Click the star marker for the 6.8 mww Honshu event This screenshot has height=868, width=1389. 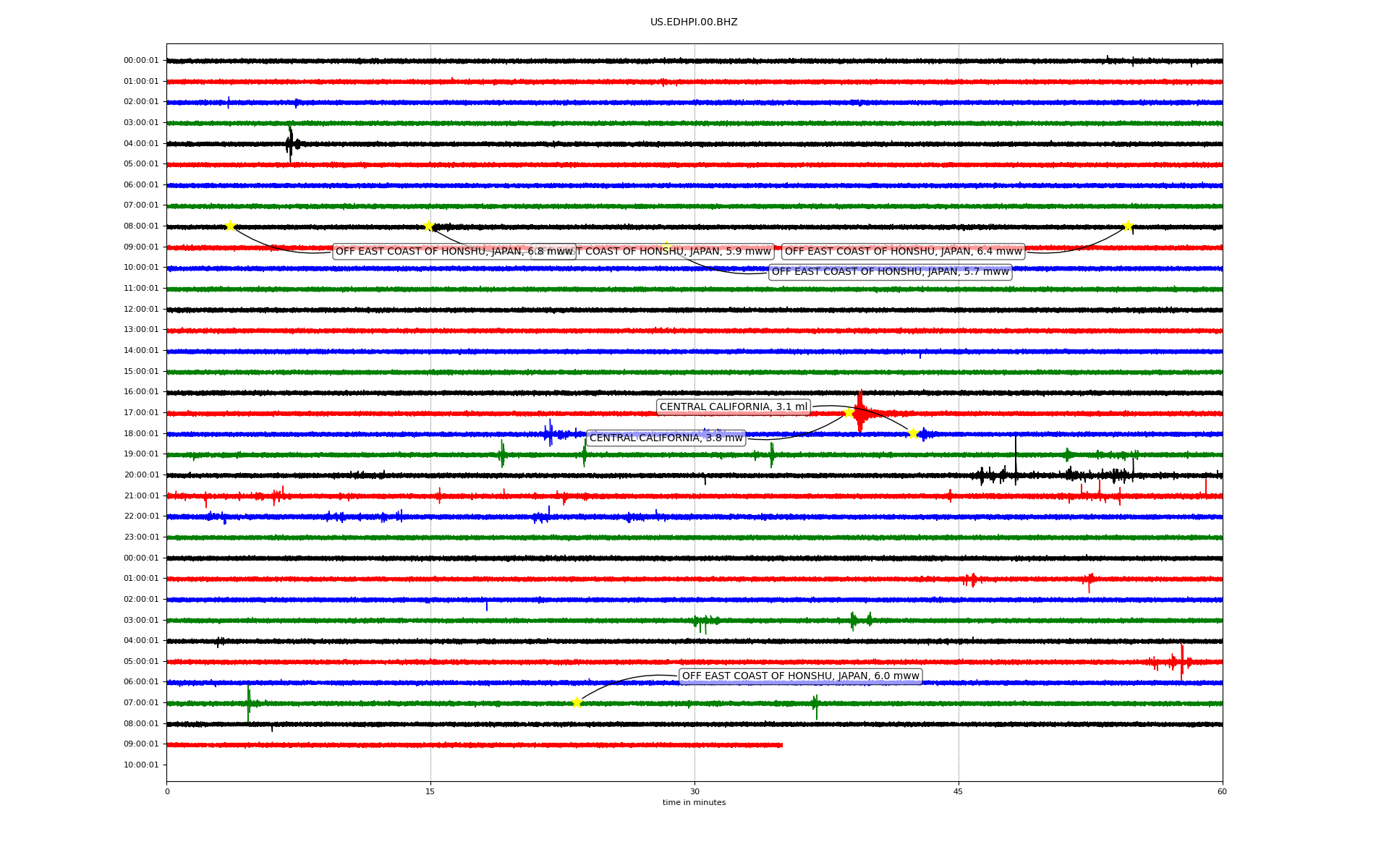[x=230, y=226]
